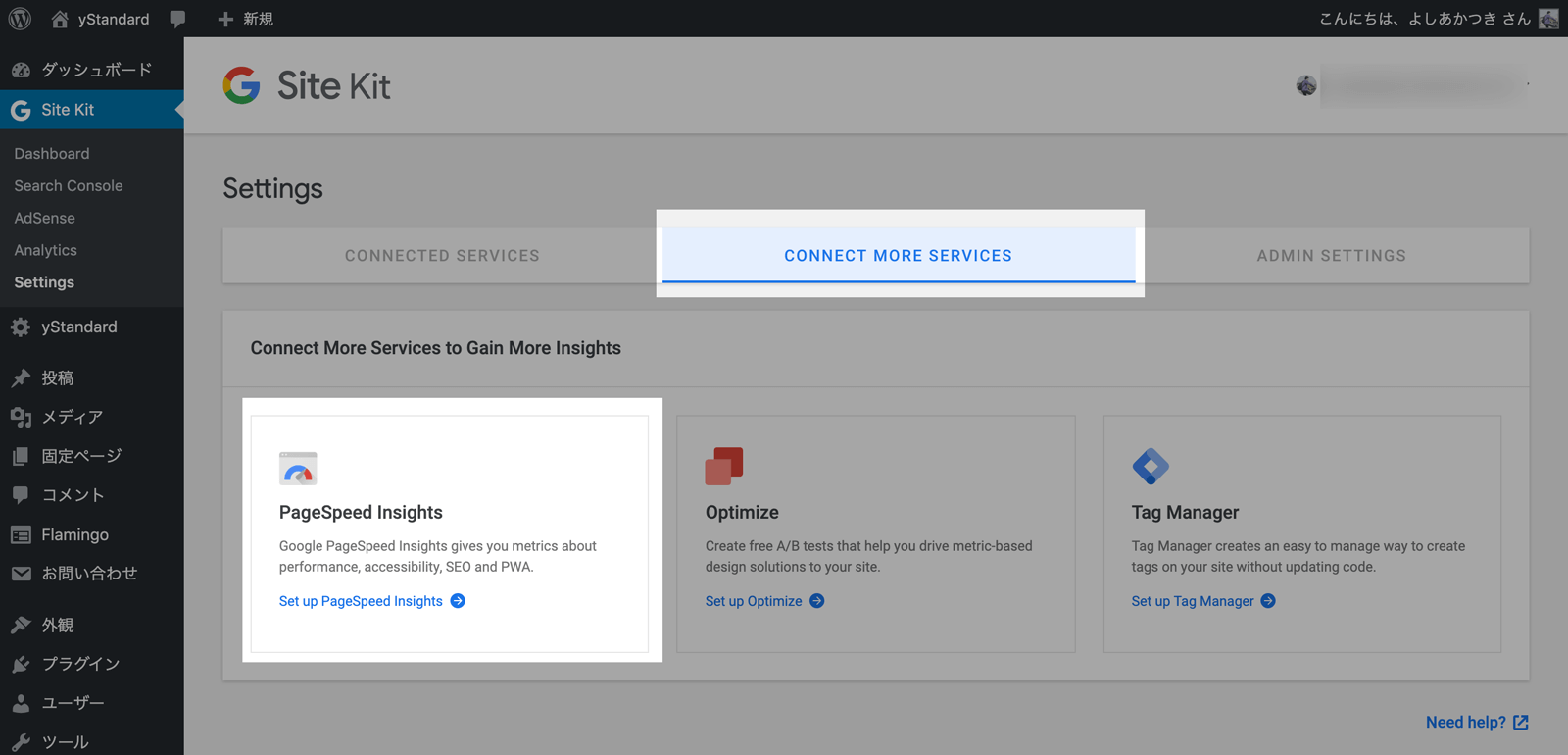Viewport: 1568px width, 755px height.
Task: Click the コメント bubble icon in sidebar
Action: (x=21, y=495)
